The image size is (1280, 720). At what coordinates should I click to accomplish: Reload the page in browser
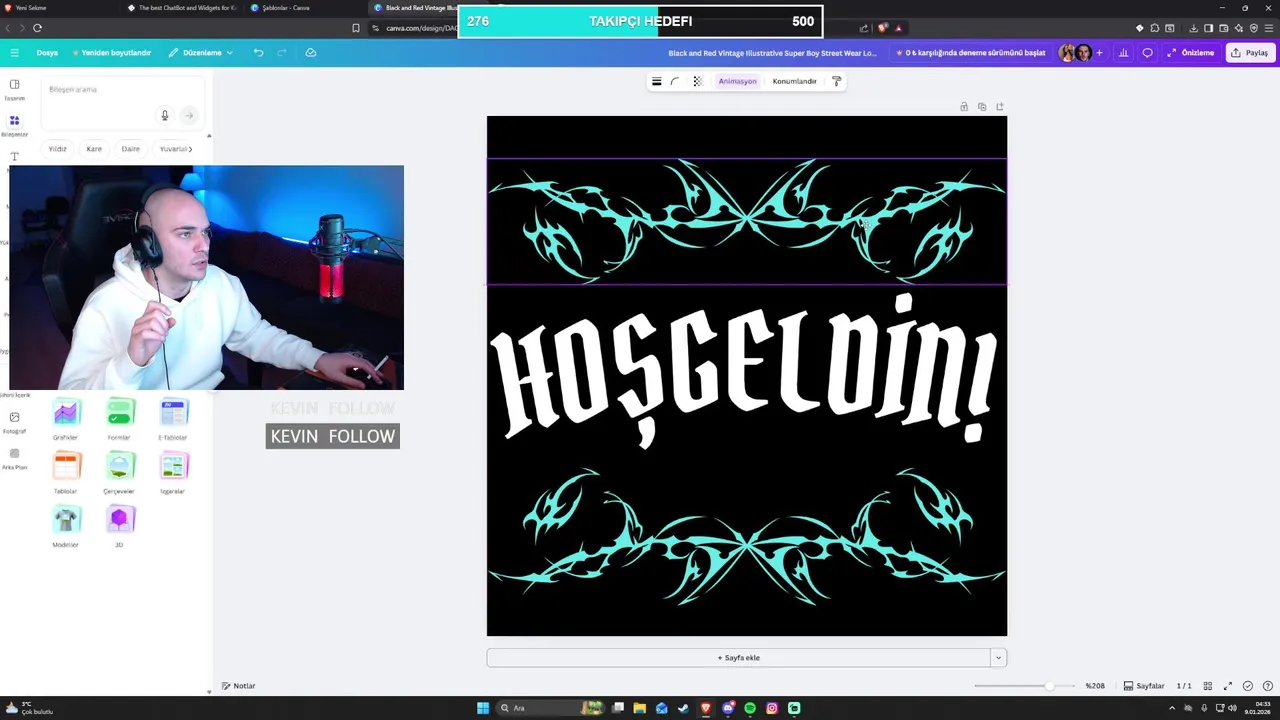(x=37, y=28)
